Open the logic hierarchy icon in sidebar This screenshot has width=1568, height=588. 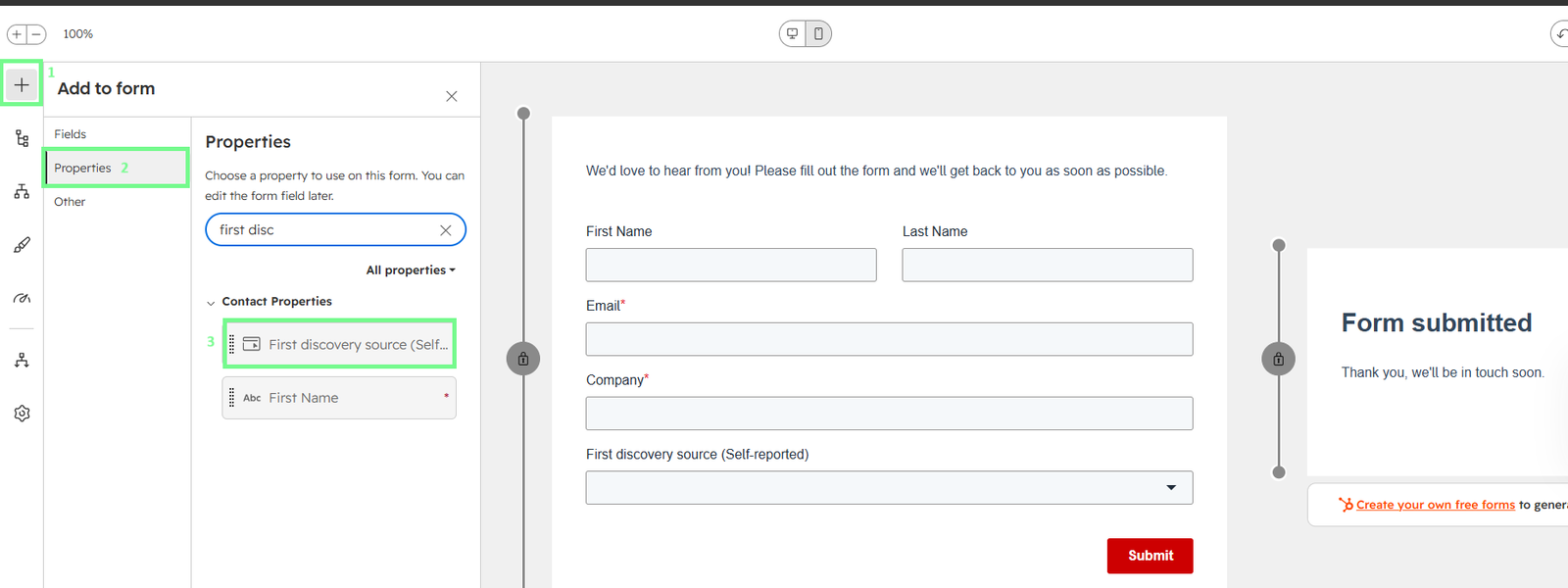[x=22, y=191]
